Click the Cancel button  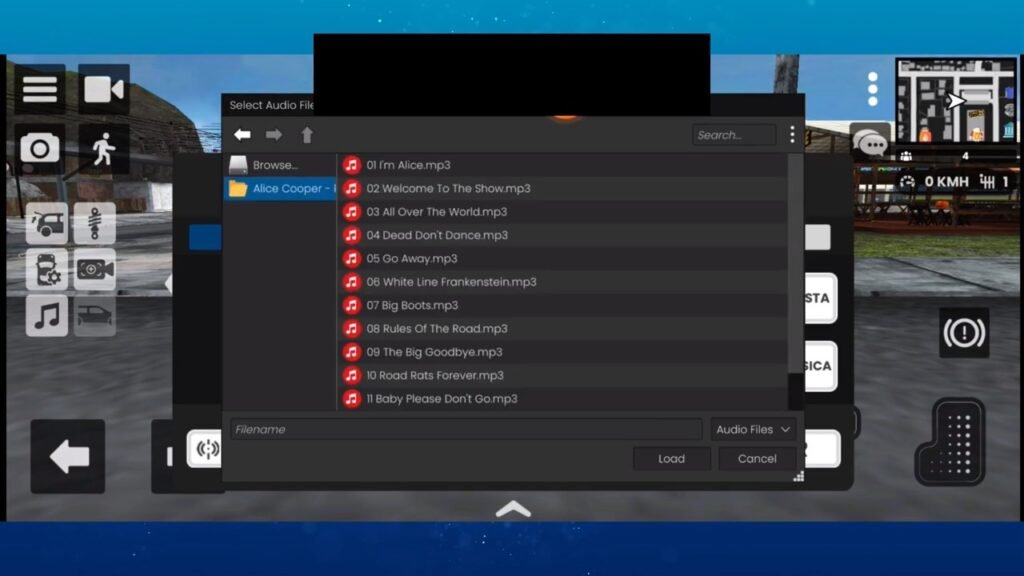point(756,458)
